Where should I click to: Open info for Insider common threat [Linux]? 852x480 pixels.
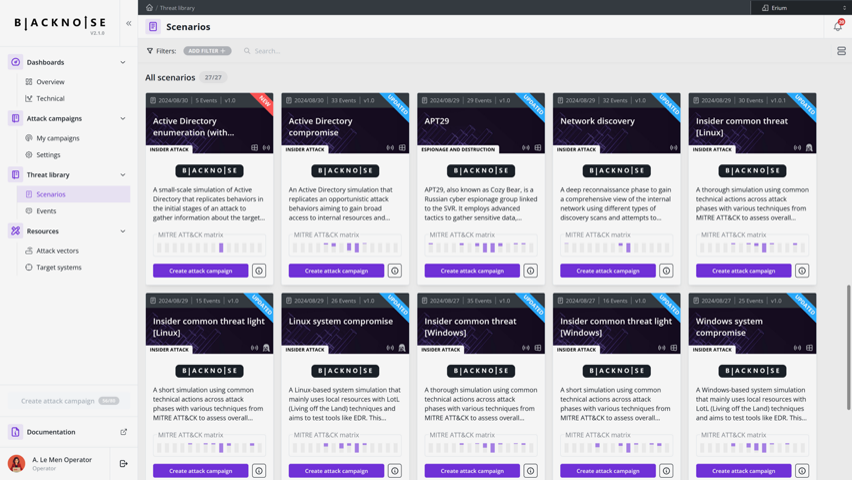(802, 271)
